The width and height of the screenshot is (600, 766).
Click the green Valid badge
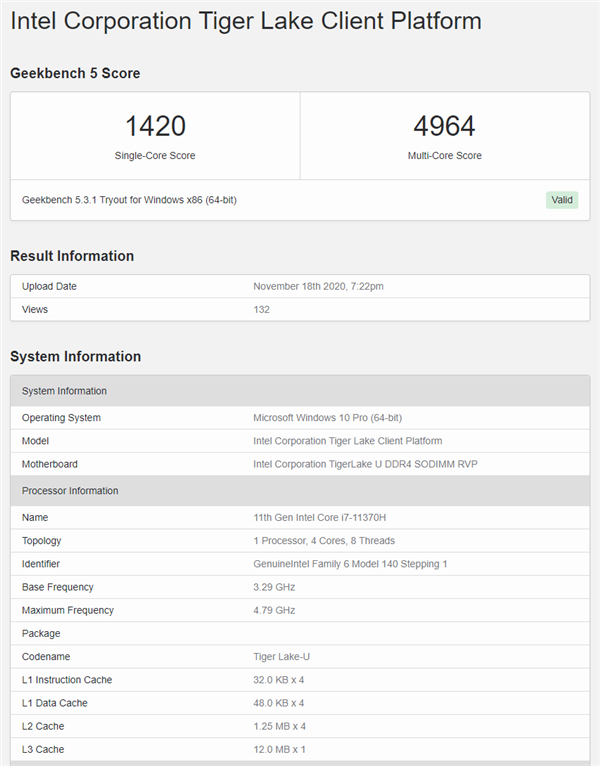pyautogui.click(x=562, y=200)
